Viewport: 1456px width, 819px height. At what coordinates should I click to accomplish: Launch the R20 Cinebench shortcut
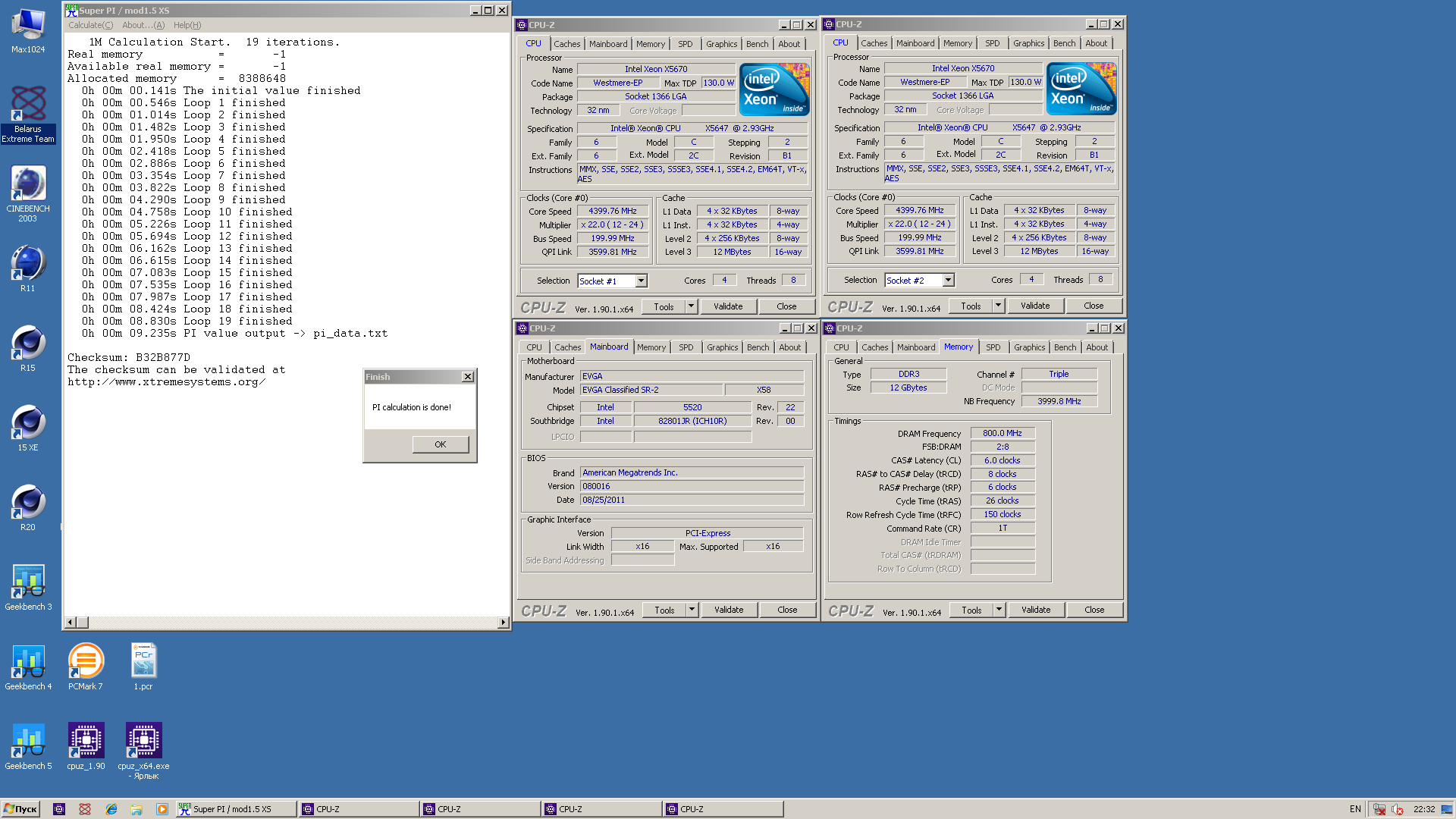(x=28, y=507)
